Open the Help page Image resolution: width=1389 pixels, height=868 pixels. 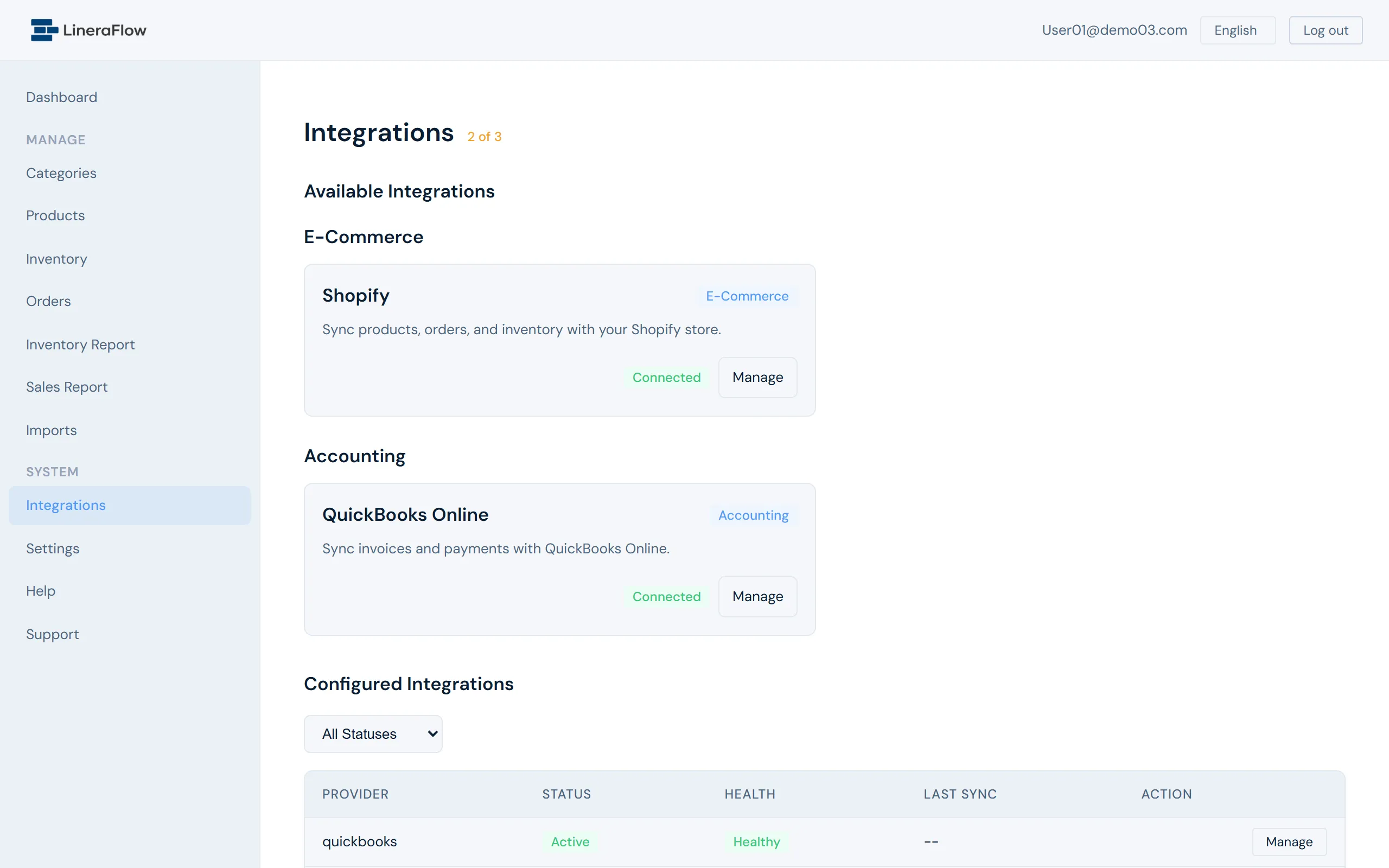41,591
